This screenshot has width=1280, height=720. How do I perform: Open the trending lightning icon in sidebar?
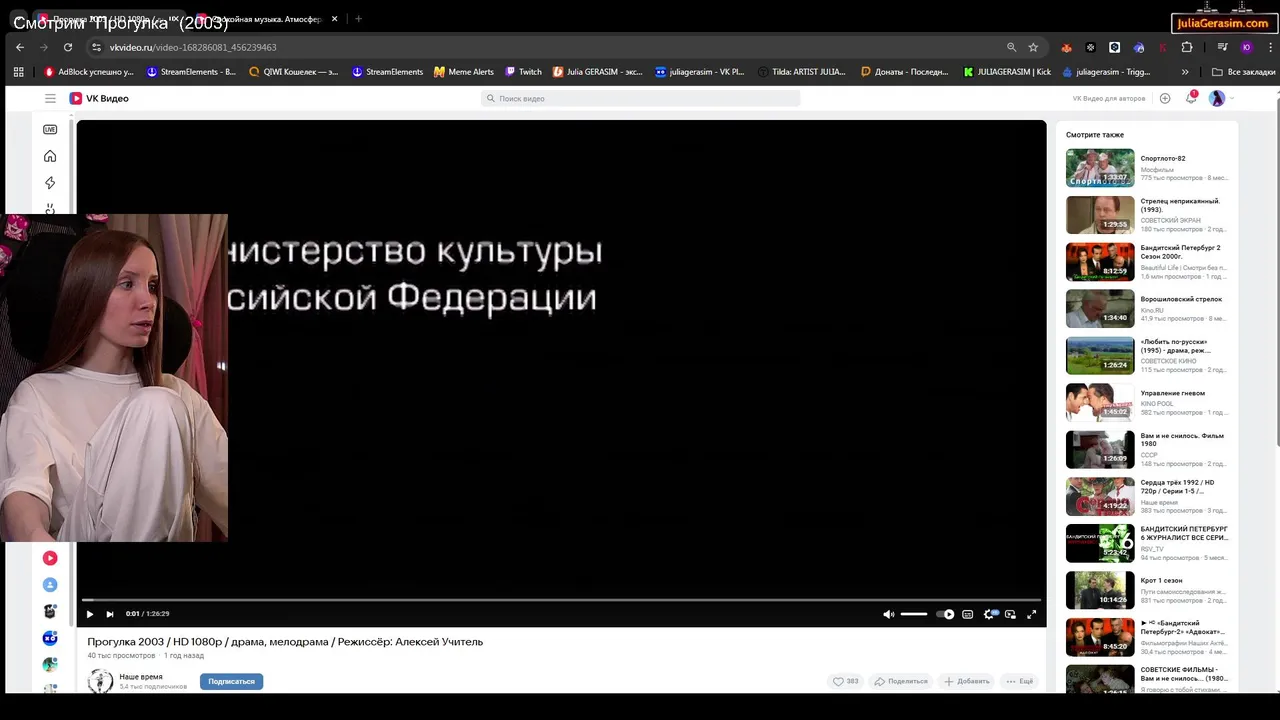50,183
